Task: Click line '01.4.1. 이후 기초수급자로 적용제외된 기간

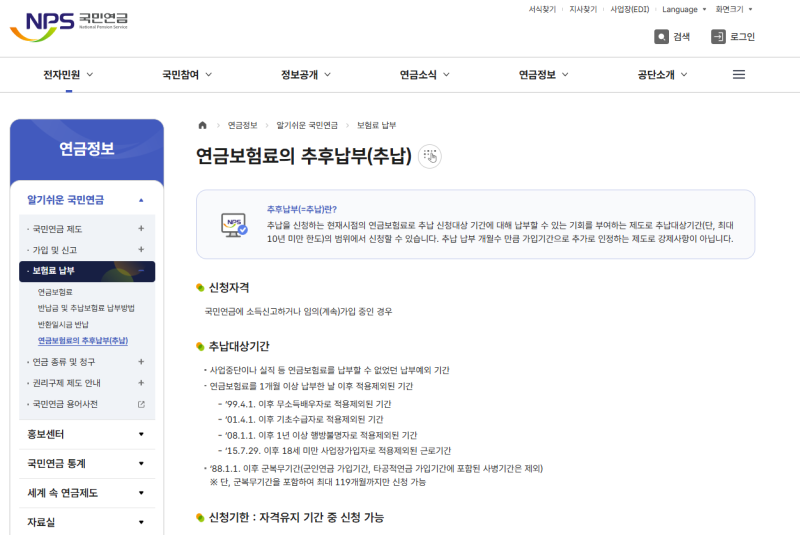Action: (304, 419)
